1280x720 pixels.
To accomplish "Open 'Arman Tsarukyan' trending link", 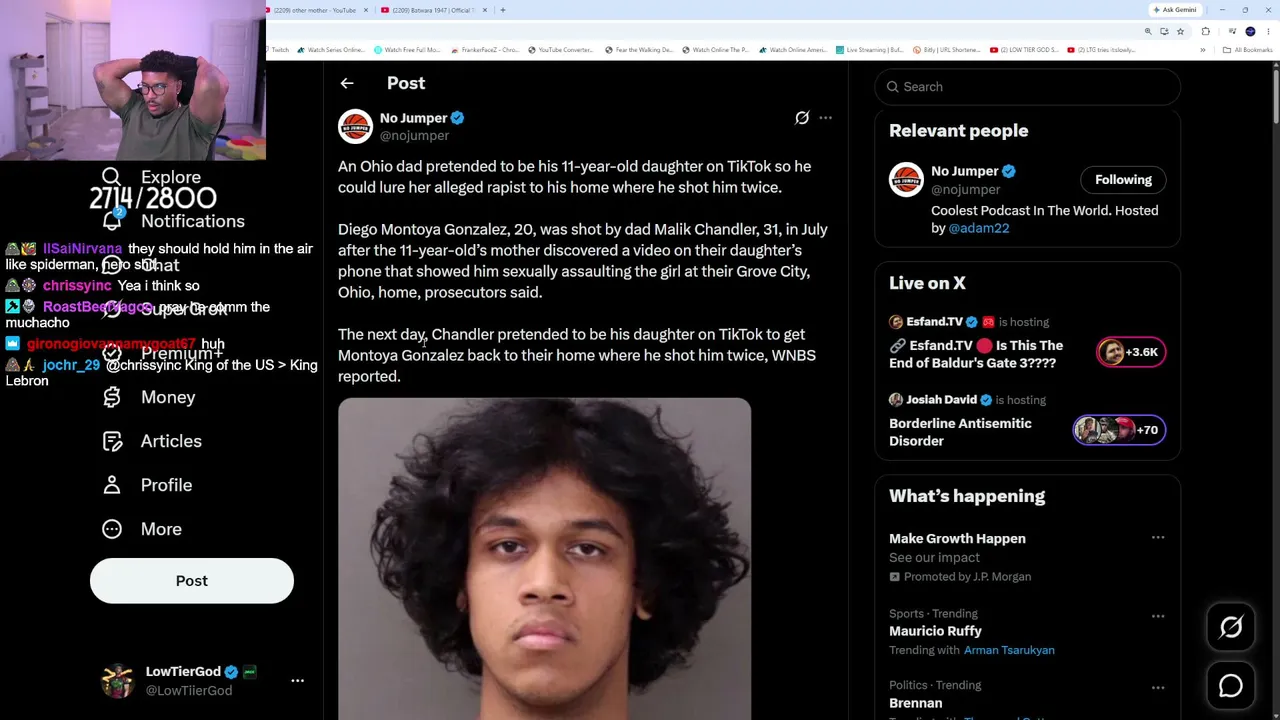I will (x=1009, y=650).
